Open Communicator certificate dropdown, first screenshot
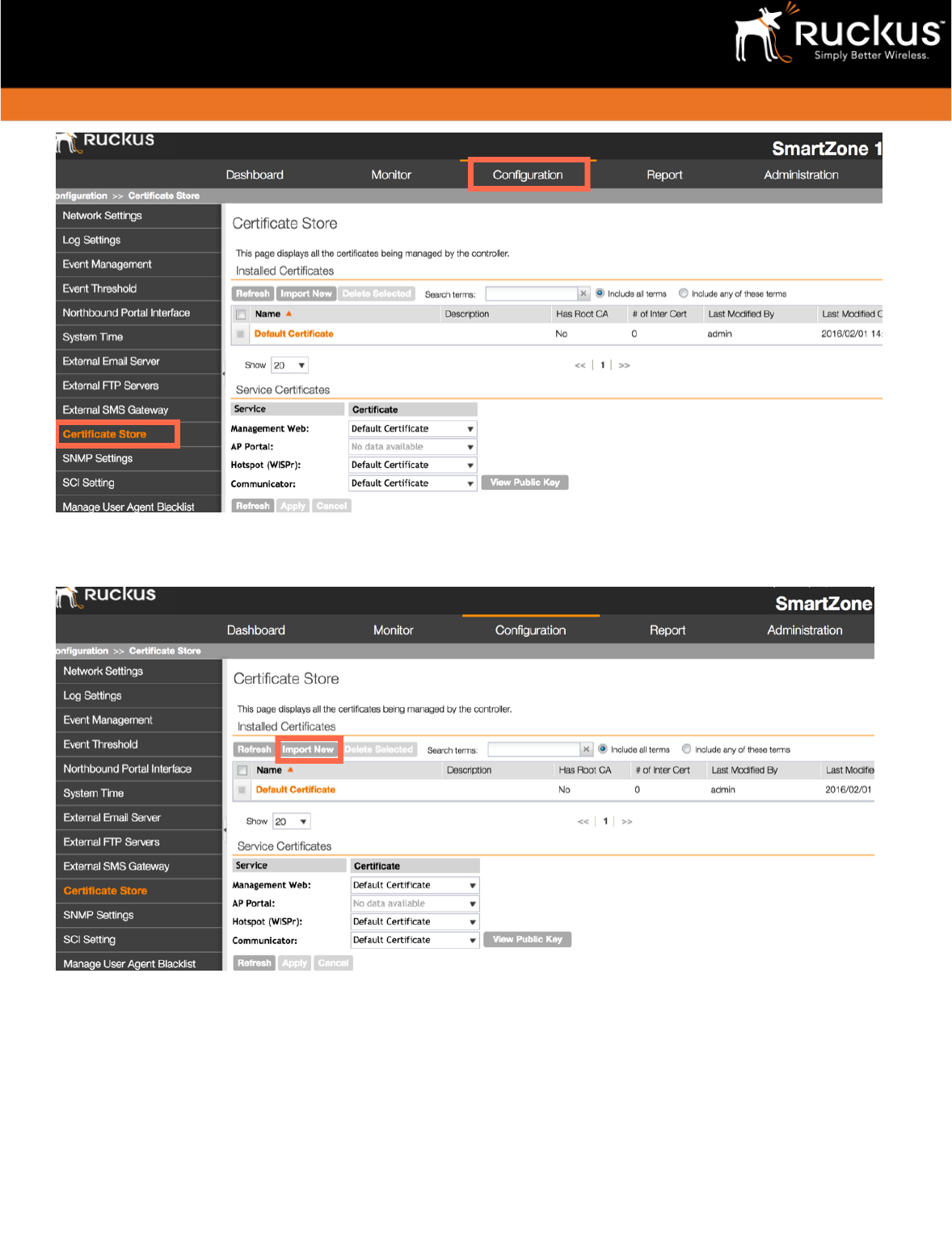The height and width of the screenshot is (1243, 952). tap(413, 483)
